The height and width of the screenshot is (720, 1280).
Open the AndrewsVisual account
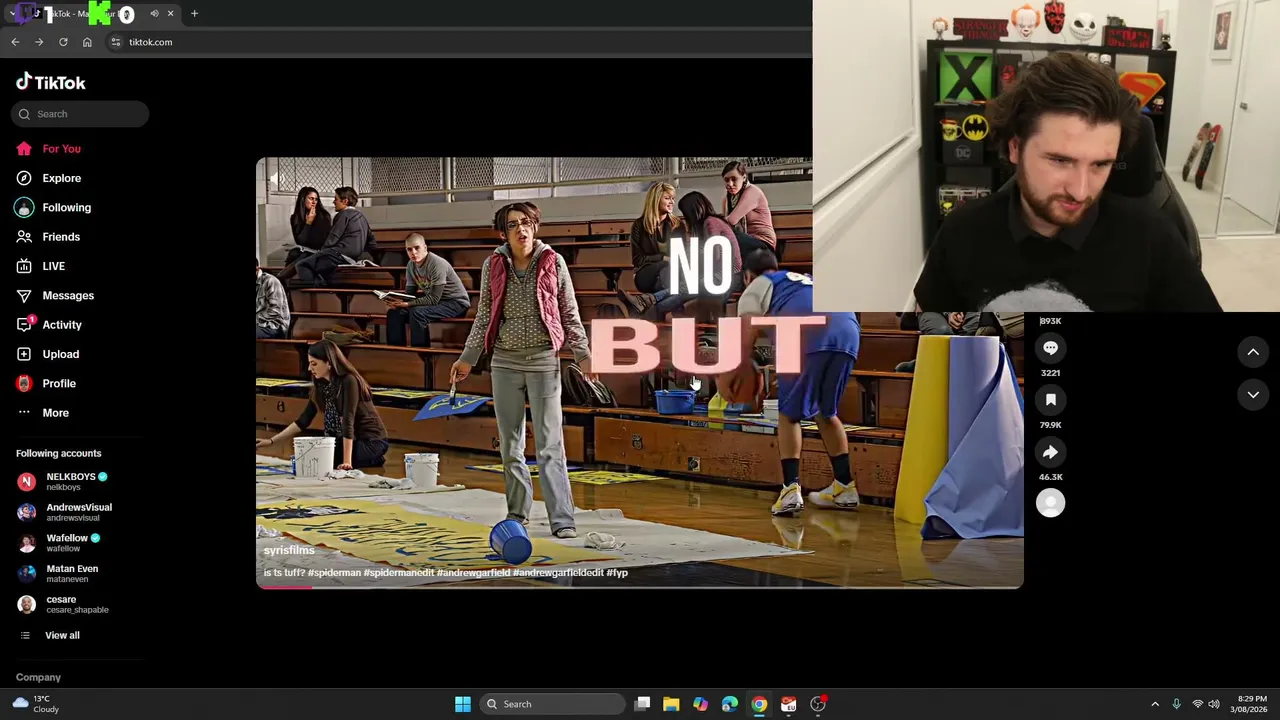pos(64,512)
